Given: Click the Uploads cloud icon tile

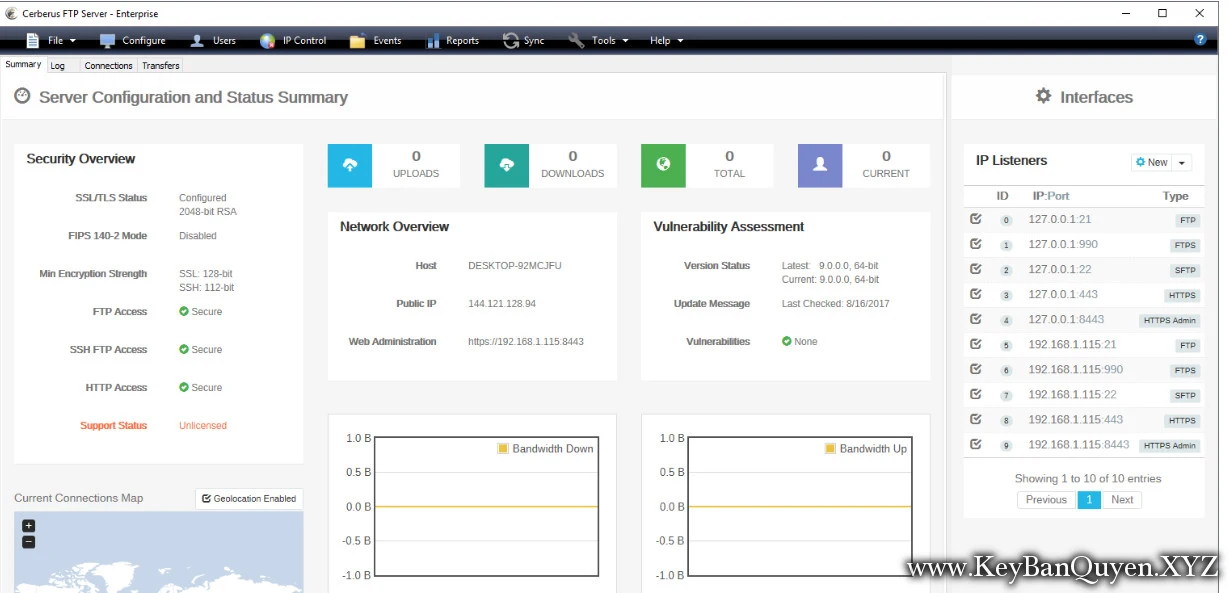Looking at the screenshot, I should 350,165.
